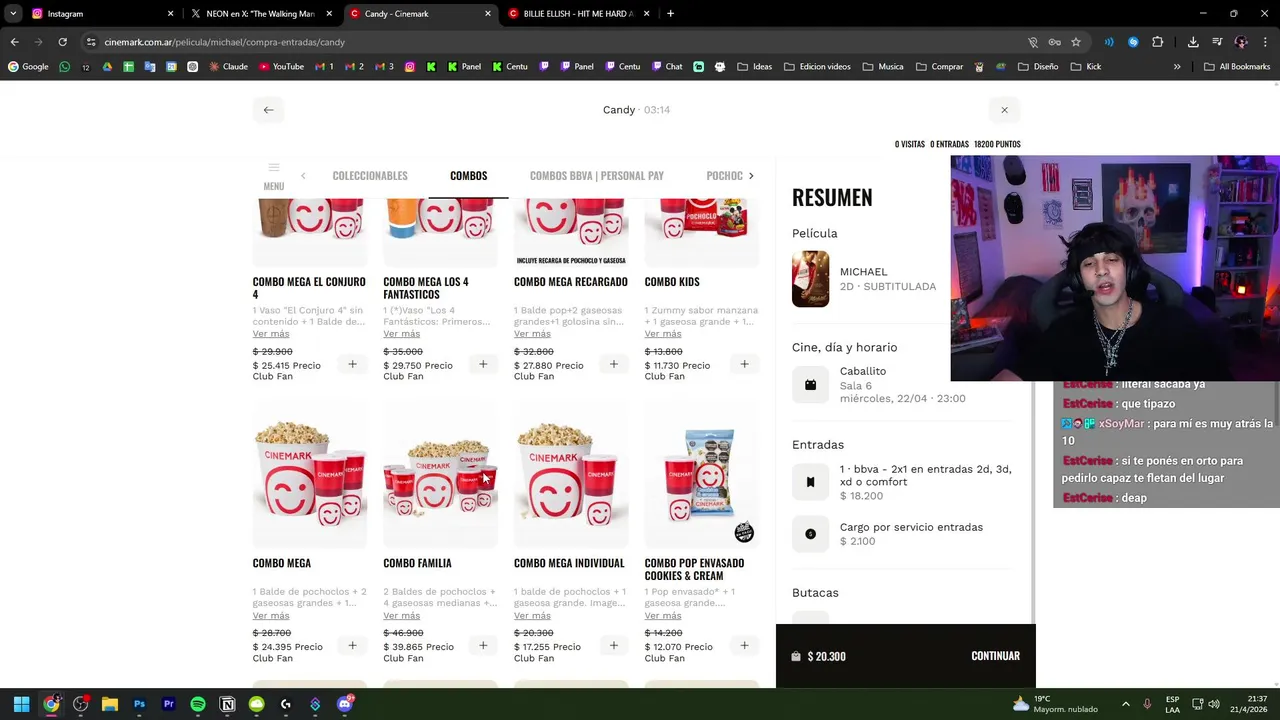Bookmark this page with the star icon

pyautogui.click(x=1076, y=42)
